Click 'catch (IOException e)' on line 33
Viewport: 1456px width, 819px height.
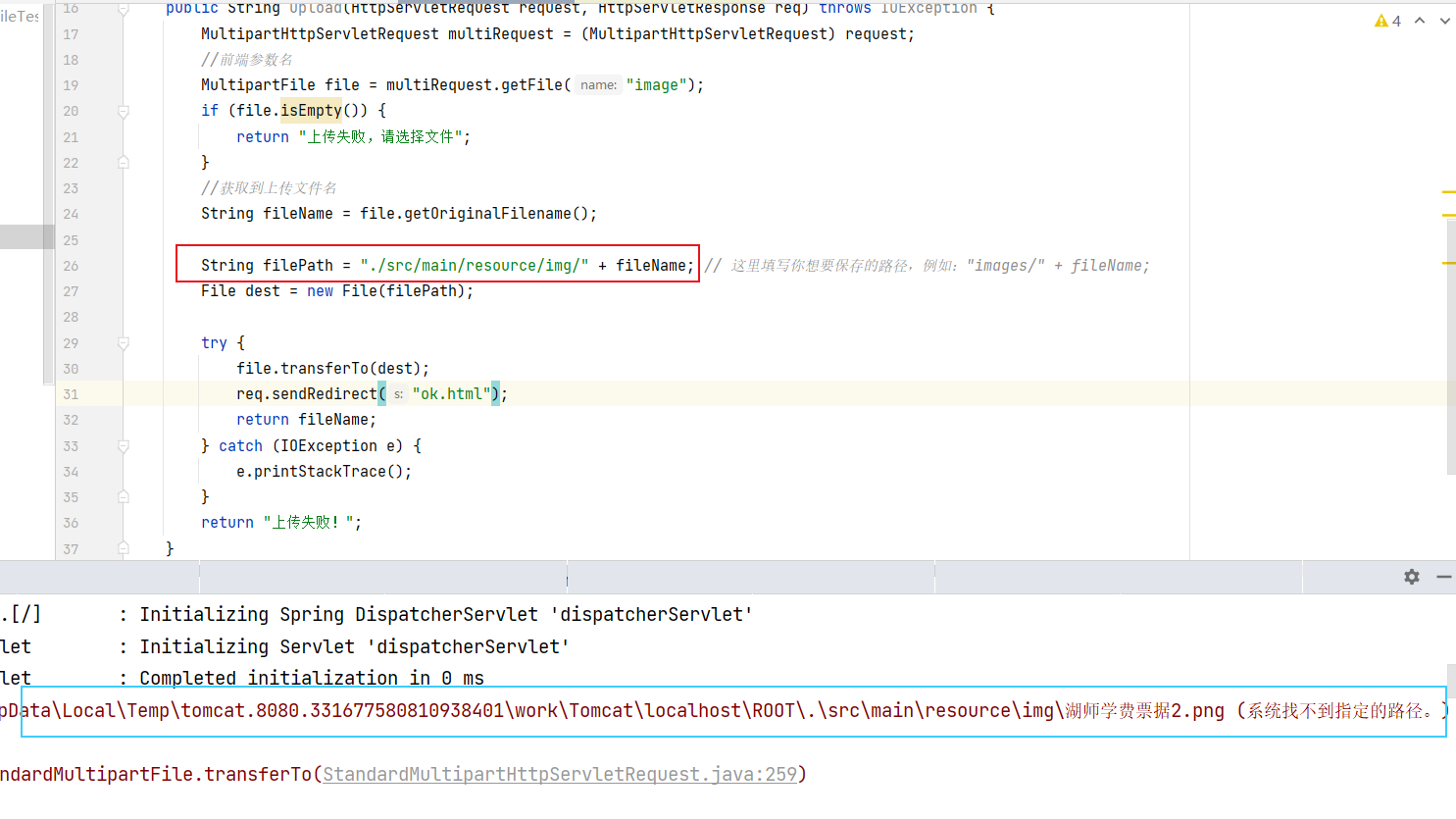tap(311, 445)
